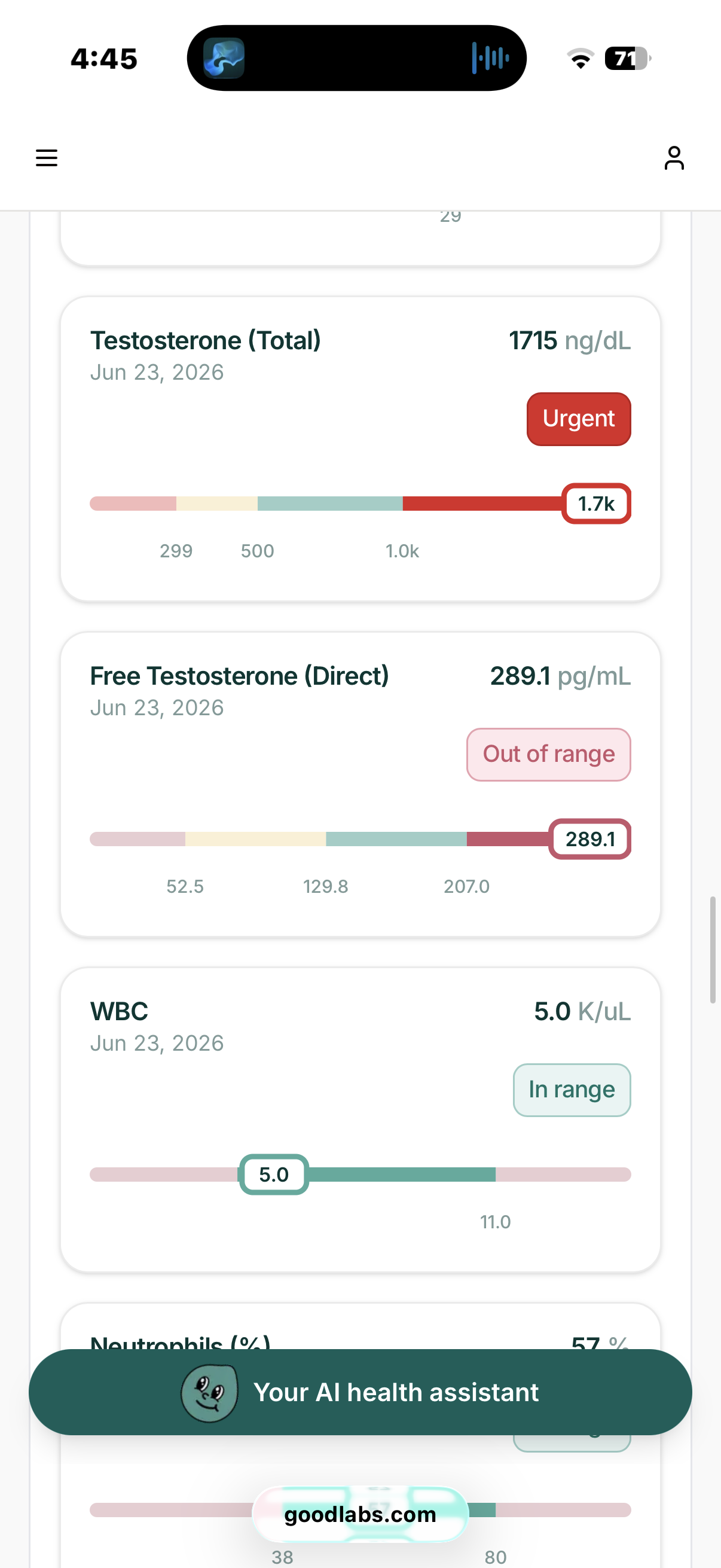Tap the battery indicator showing 71
The image size is (721, 1568).
[x=627, y=59]
